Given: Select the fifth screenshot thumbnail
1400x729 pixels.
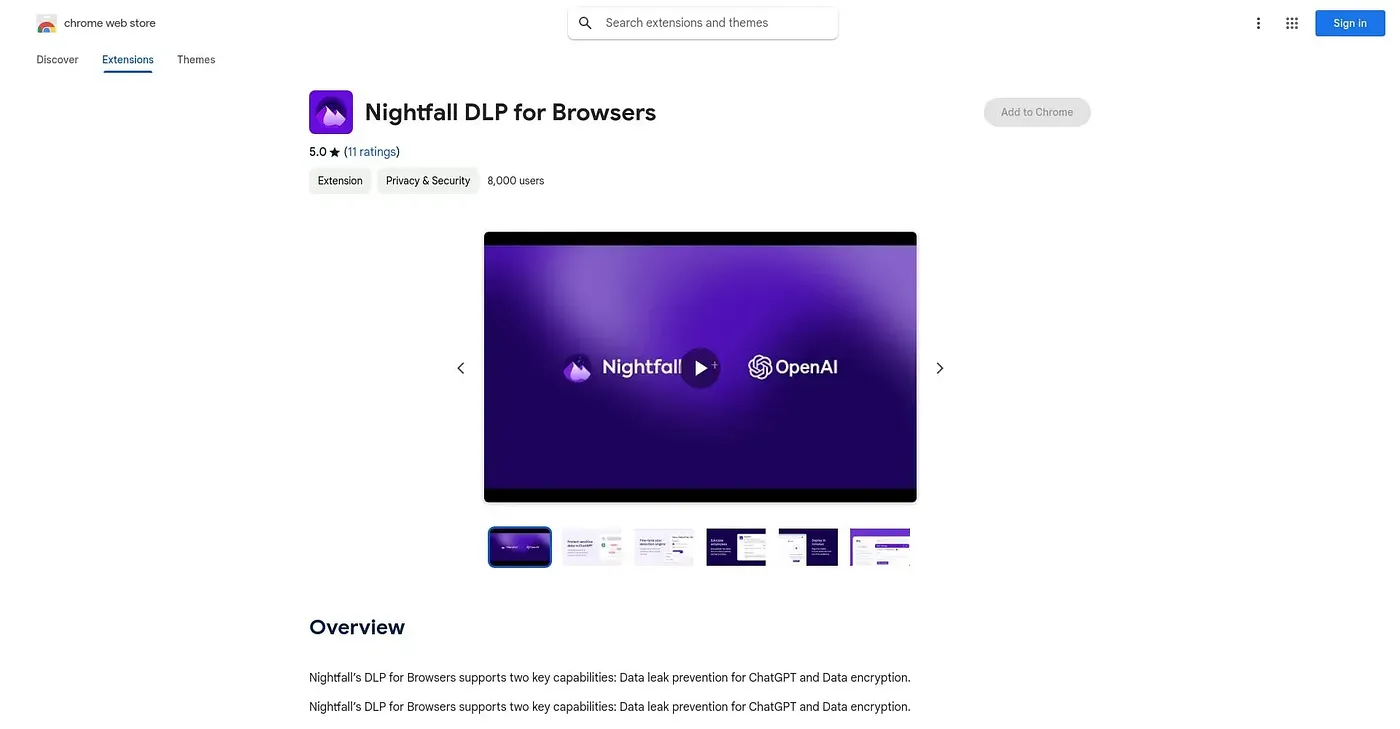Looking at the screenshot, I should pyautogui.click(x=808, y=547).
